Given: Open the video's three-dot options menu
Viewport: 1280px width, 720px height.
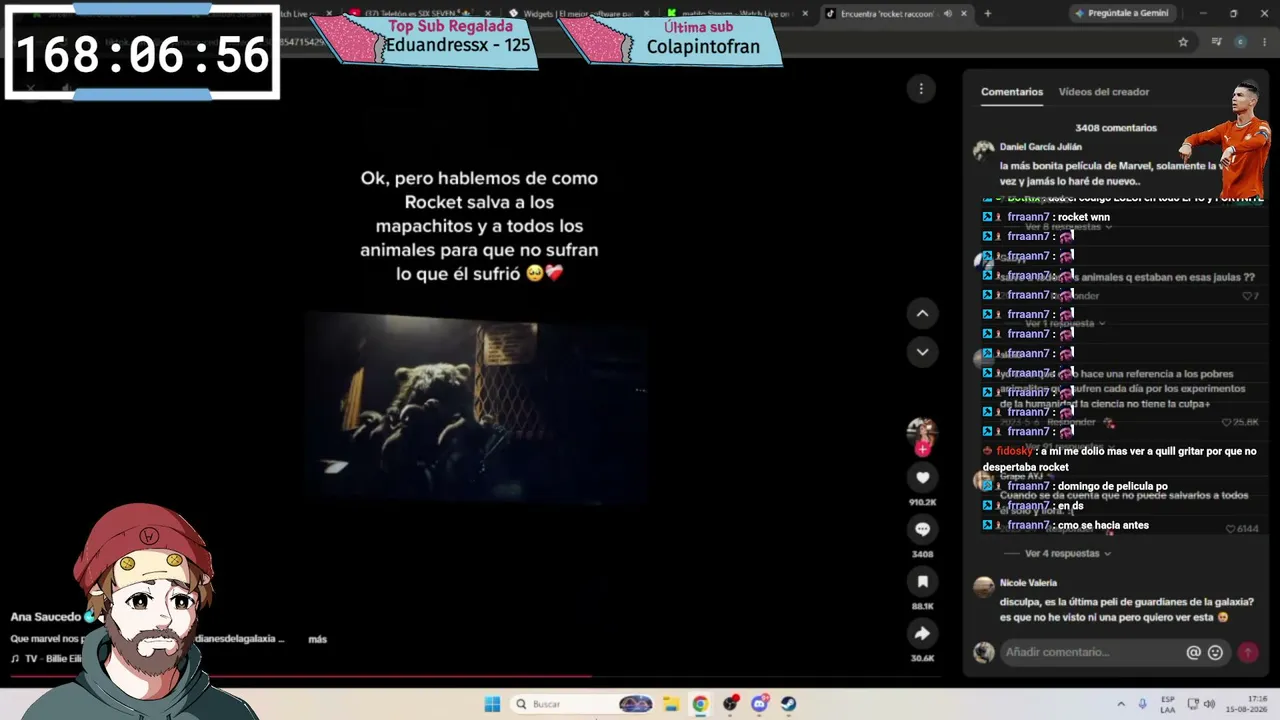Looking at the screenshot, I should point(921,89).
